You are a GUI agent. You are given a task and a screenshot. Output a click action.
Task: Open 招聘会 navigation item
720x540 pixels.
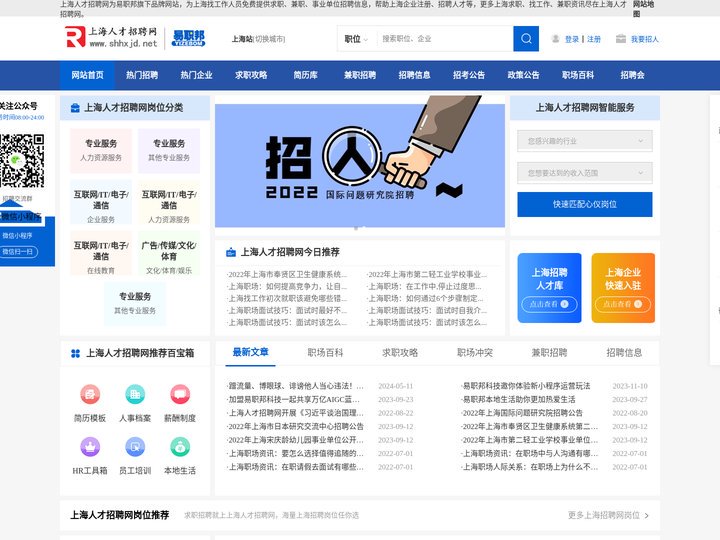pyautogui.click(x=632, y=75)
